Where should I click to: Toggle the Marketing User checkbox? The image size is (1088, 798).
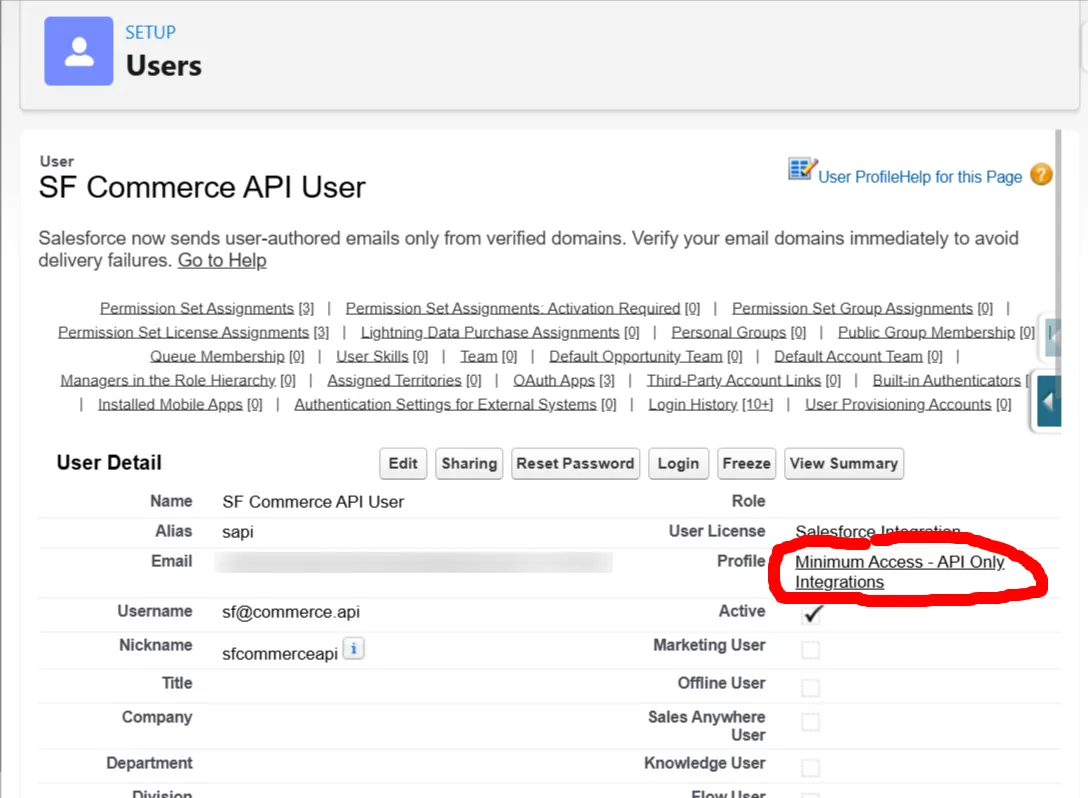tap(810, 650)
